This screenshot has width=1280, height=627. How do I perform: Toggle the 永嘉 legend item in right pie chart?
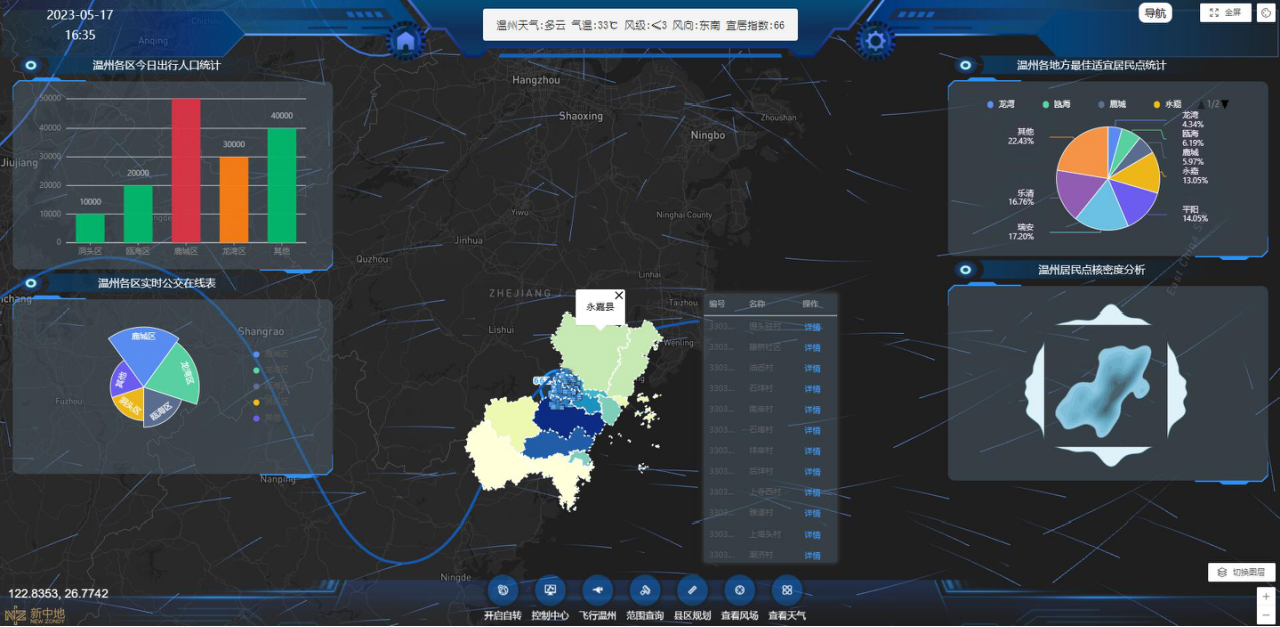tap(1167, 104)
